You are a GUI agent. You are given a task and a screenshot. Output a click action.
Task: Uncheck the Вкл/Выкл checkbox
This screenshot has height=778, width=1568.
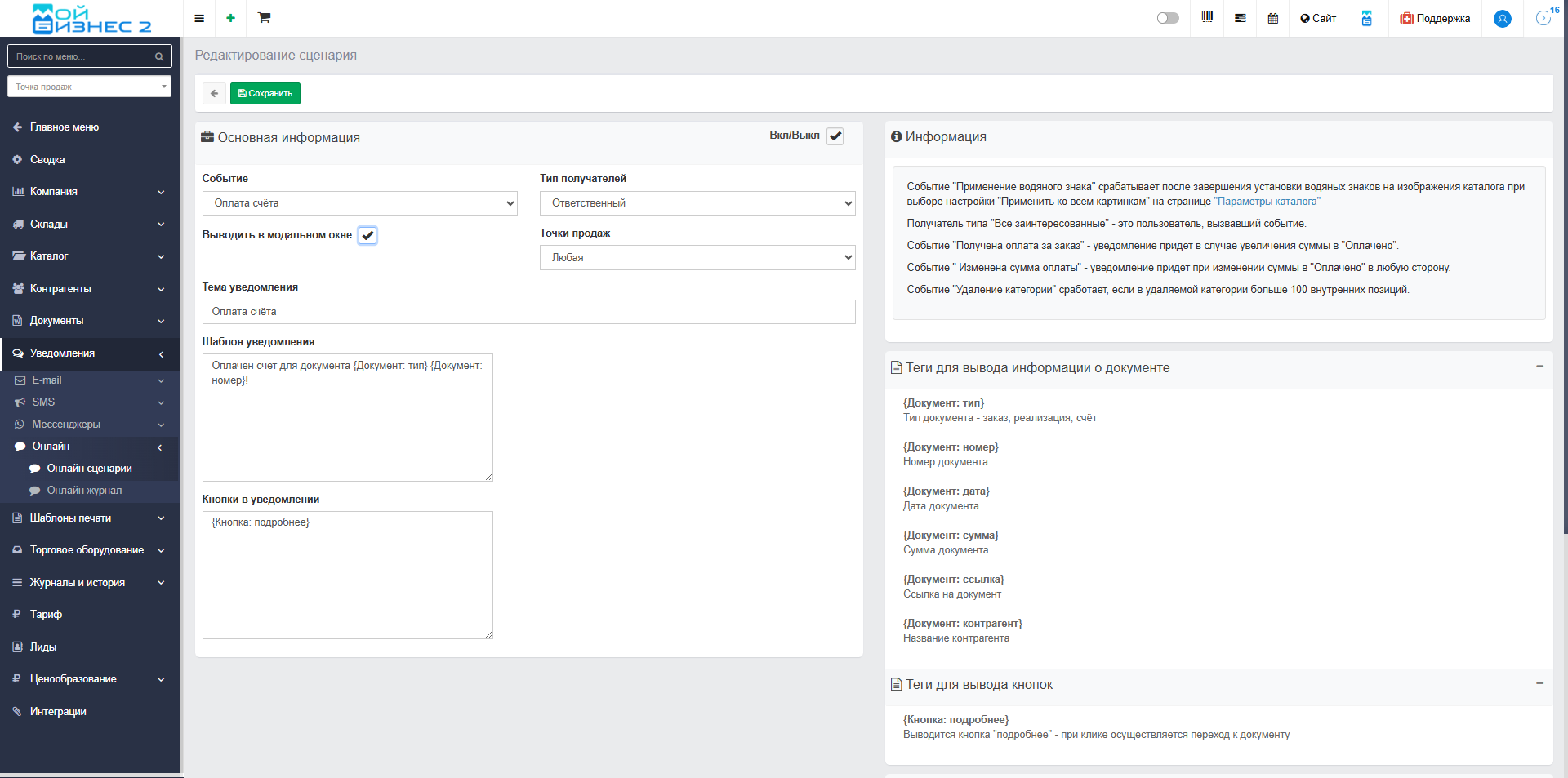(x=835, y=136)
